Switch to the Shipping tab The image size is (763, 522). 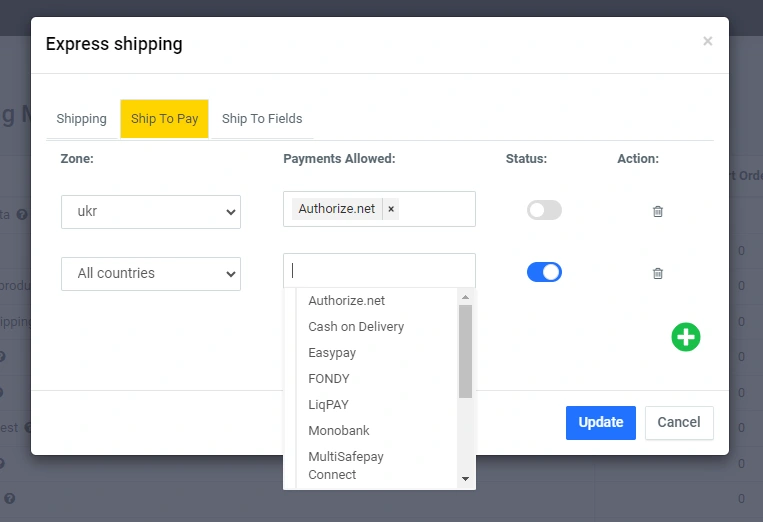point(81,119)
